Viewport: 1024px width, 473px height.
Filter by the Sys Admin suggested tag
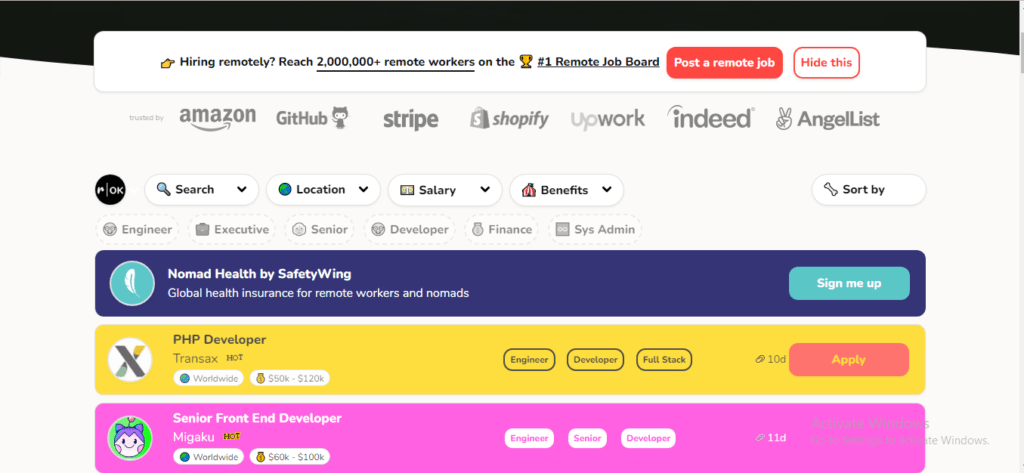[x=595, y=229]
